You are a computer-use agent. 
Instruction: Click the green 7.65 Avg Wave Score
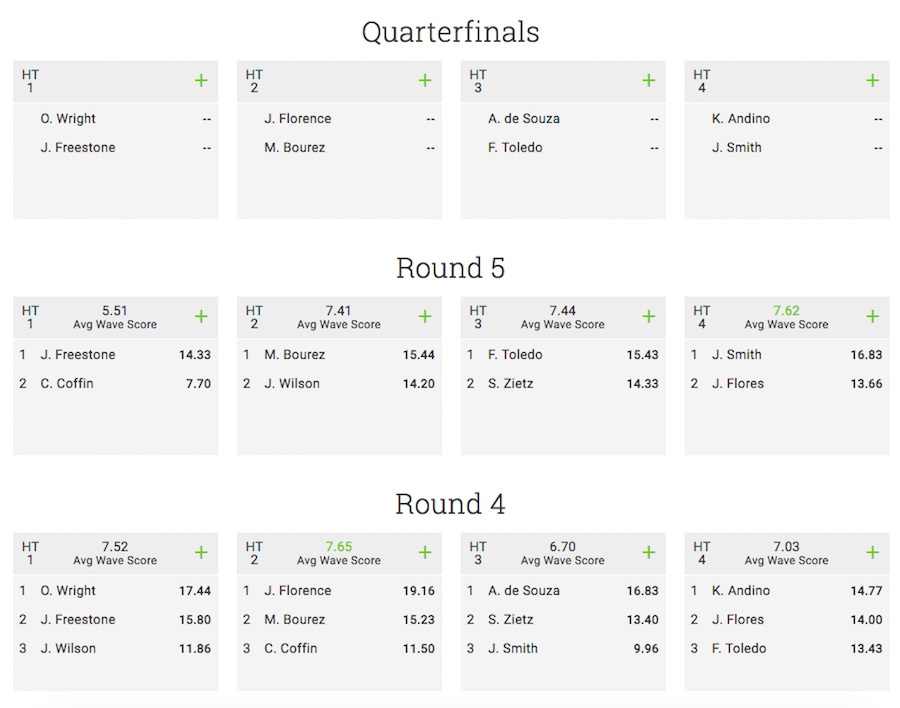click(x=339, y=547)
